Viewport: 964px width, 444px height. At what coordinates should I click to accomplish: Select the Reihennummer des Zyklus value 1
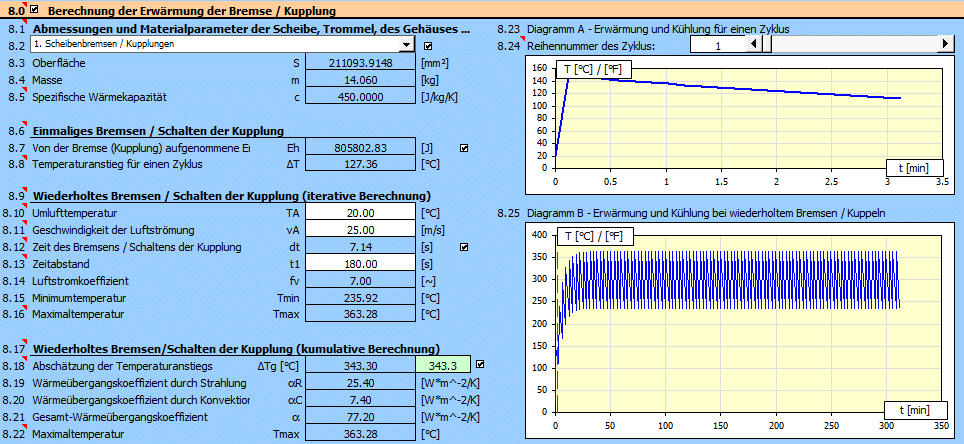pyautogui.click(x=717, y=46)
